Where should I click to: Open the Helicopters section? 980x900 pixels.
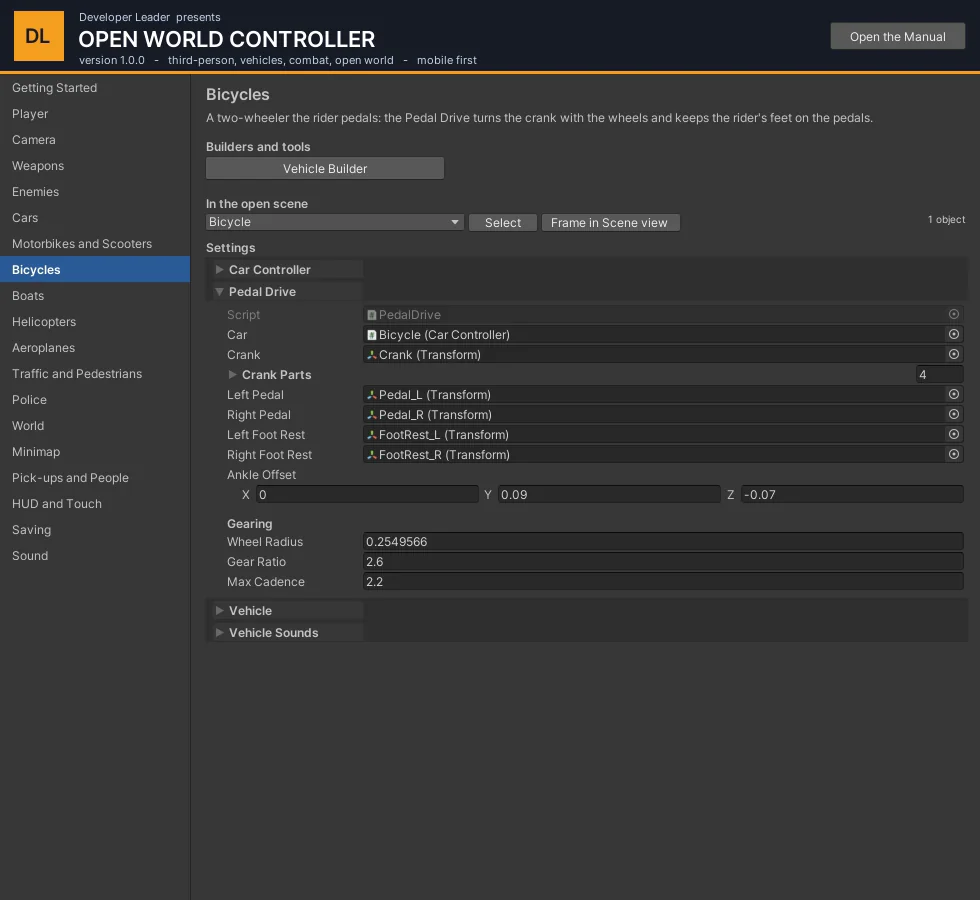[95, 322]
